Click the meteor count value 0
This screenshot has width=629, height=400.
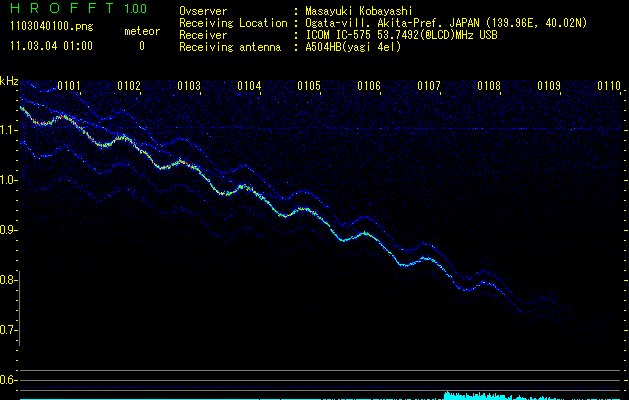142,46
